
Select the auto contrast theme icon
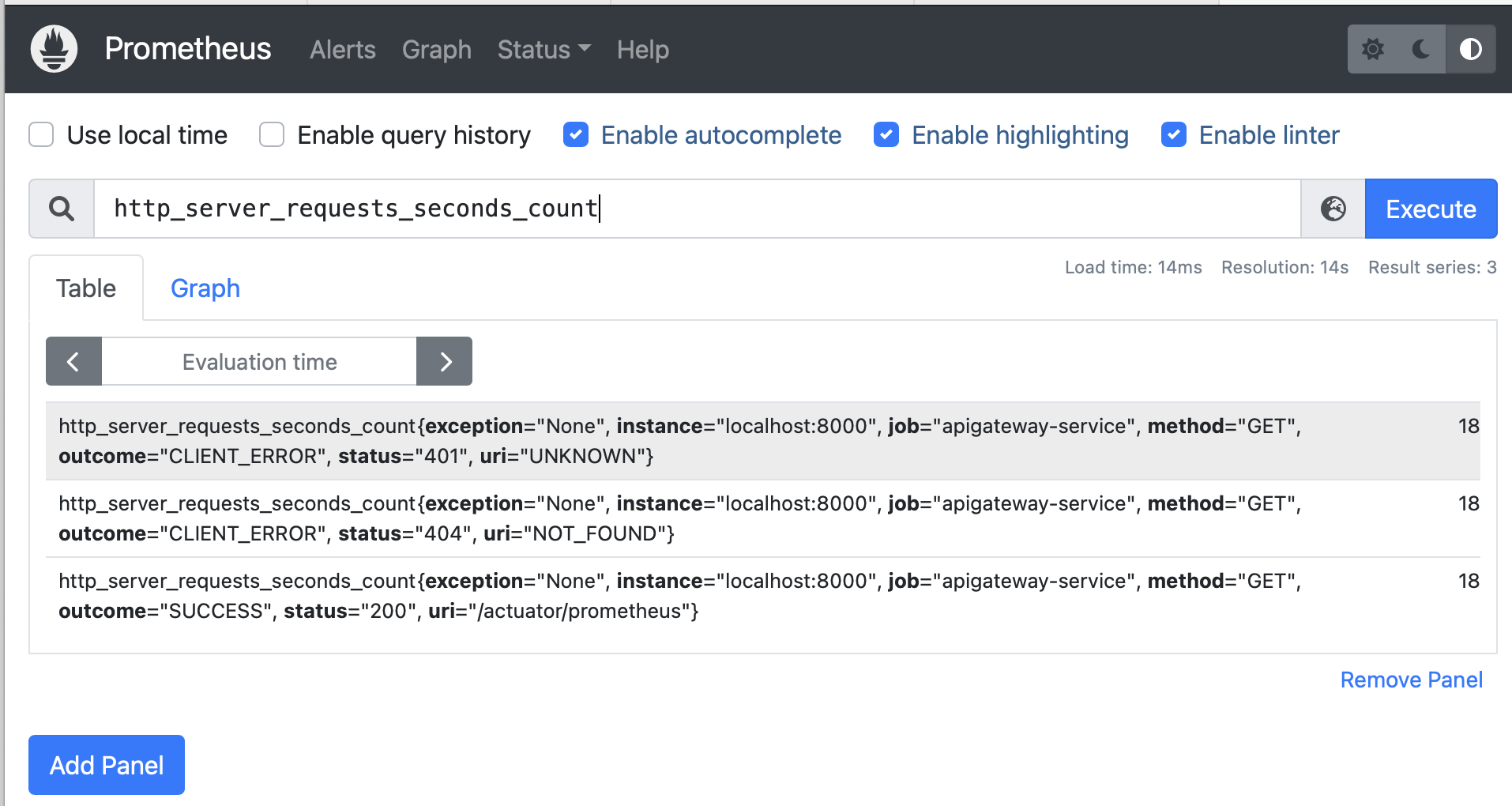pos(1470,49)
